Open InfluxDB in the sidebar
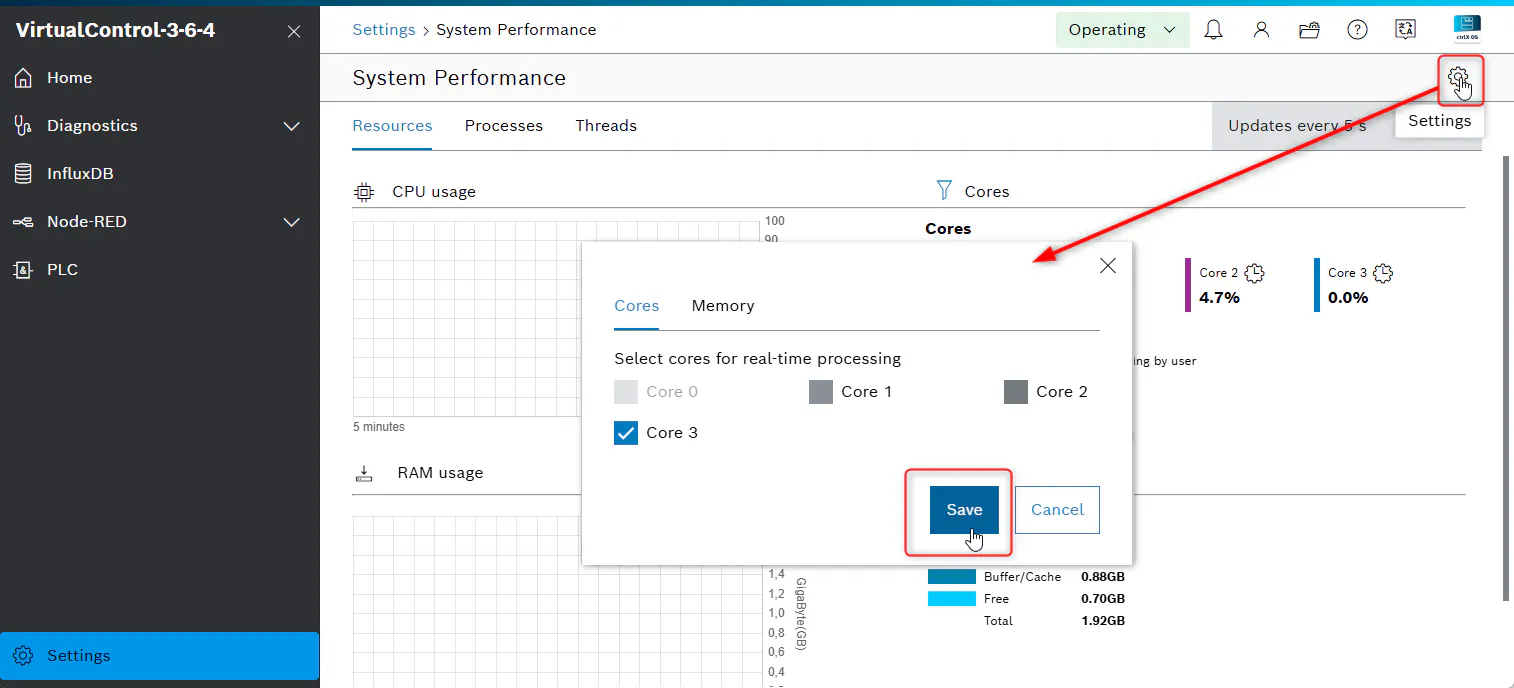 coord(160,173)
